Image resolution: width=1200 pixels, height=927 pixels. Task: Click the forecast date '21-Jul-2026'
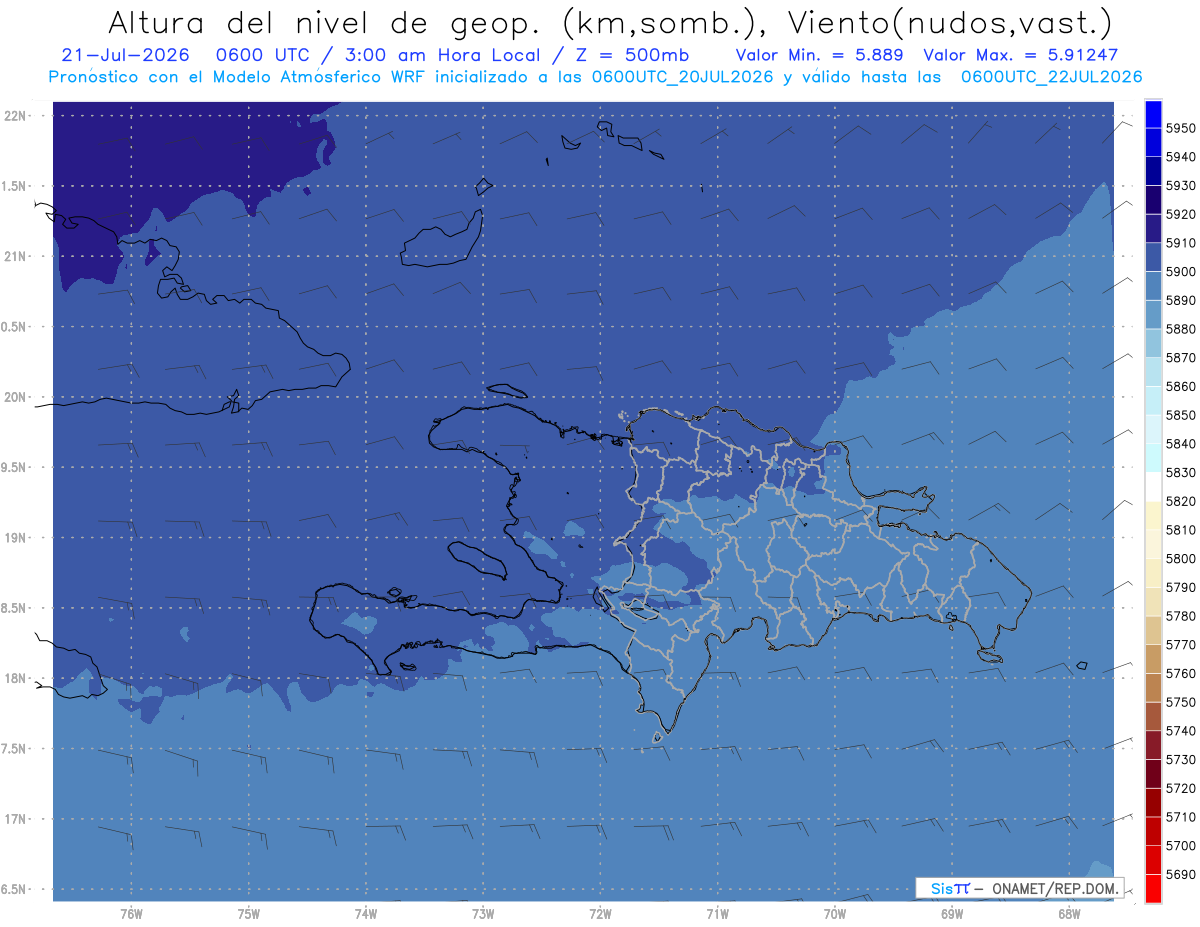point(125,56)
